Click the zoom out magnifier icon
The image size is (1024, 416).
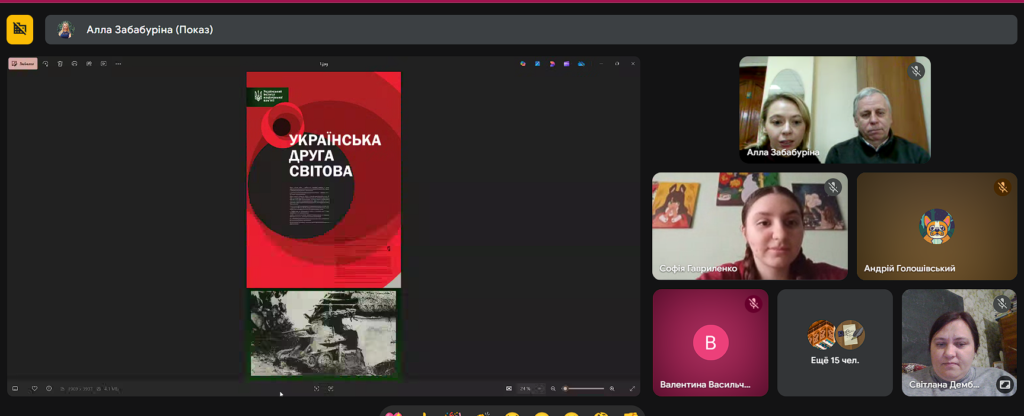pos(553,388)
